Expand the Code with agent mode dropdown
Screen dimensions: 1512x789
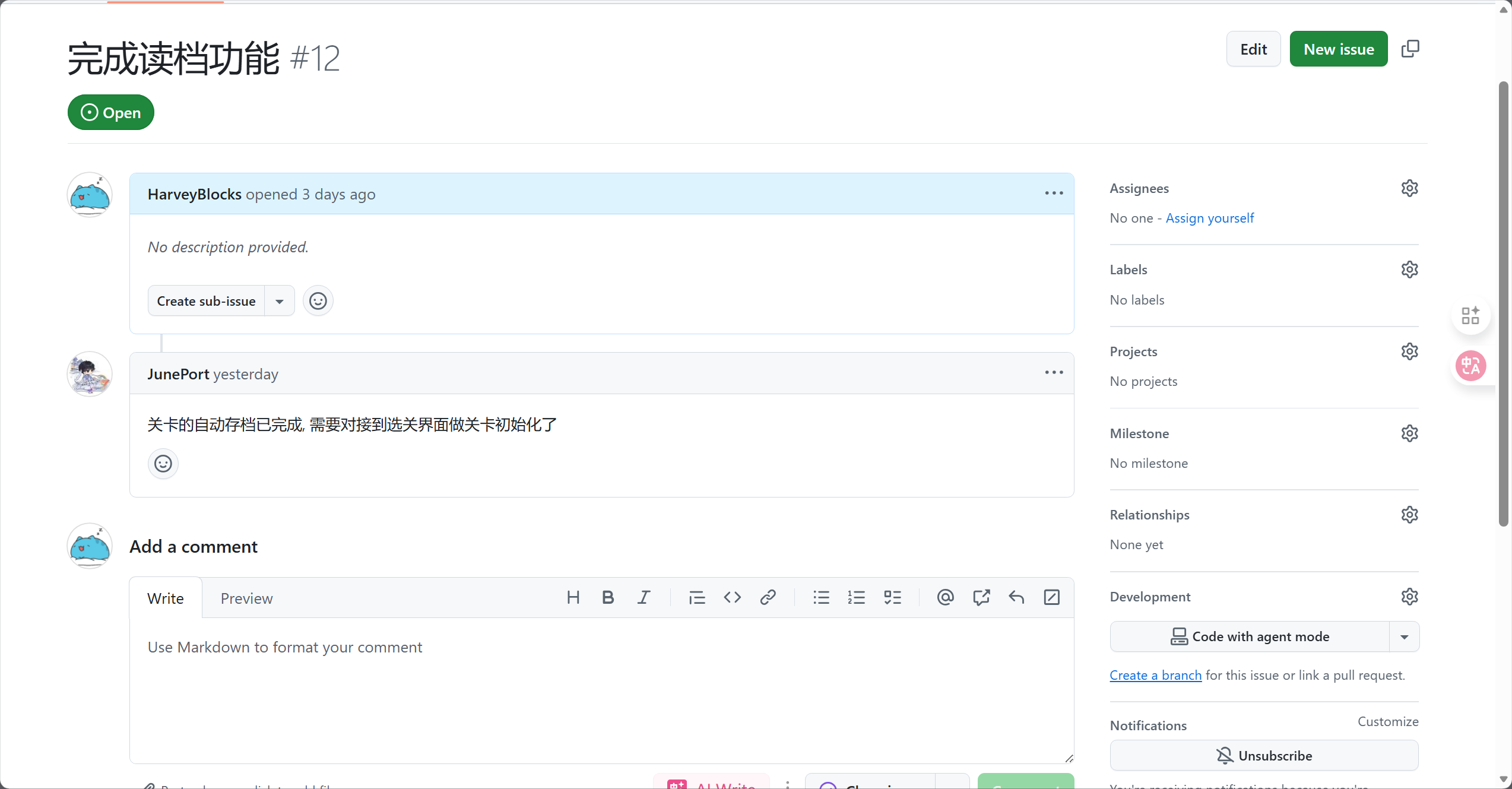point(1404,636)
